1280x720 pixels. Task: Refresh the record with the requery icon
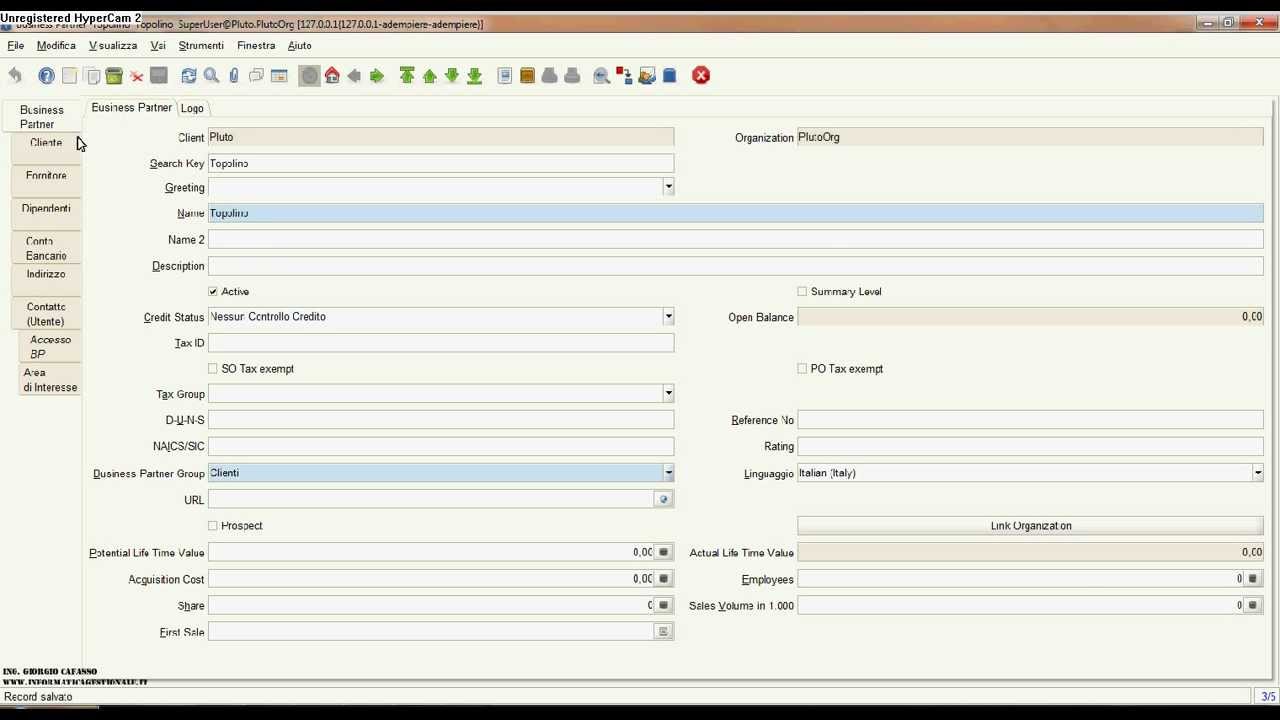pos(188,76)
